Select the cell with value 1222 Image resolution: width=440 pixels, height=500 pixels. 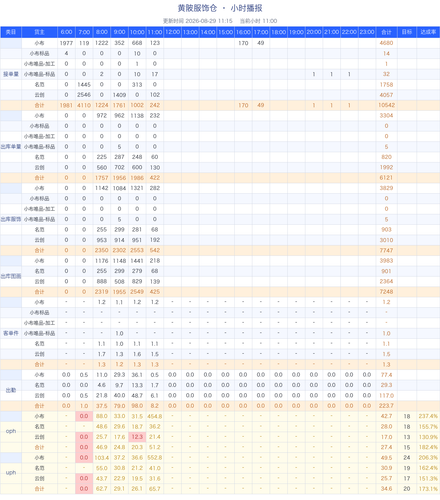(x=102, y=43)
